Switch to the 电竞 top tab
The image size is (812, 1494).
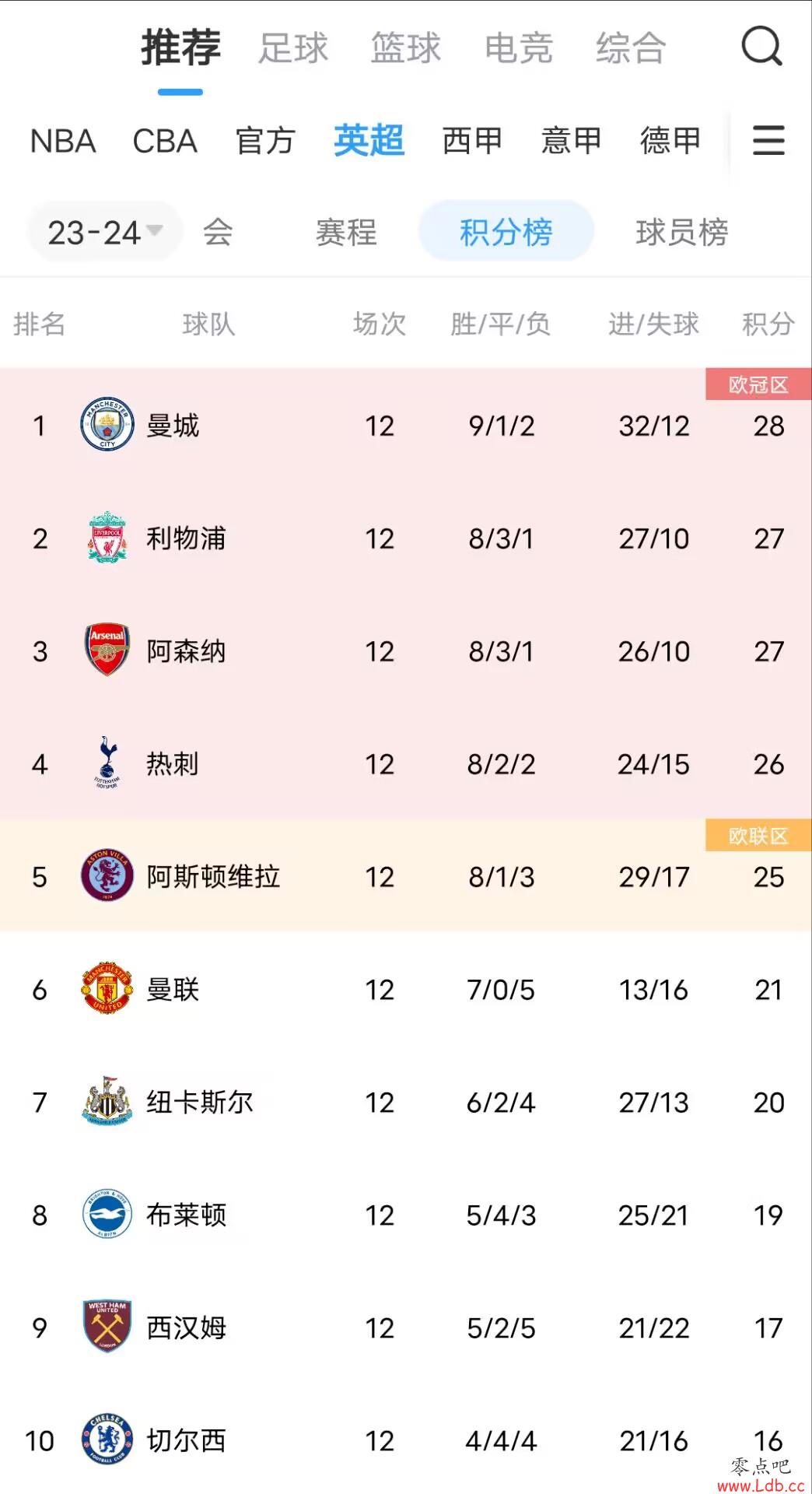[x=518, y=48]
